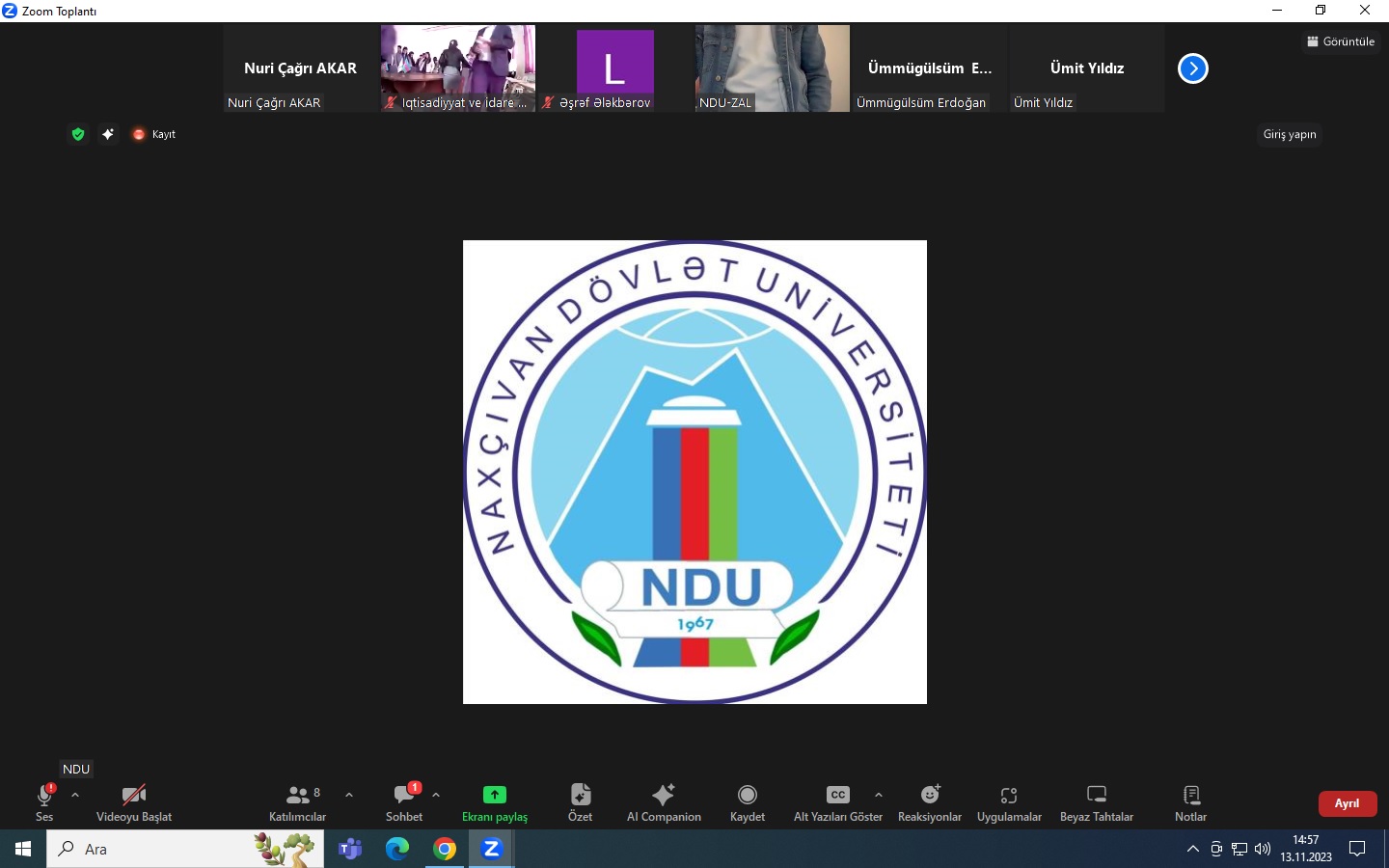
Task: Start recording with Kaydet
Action: click(748, 802)
